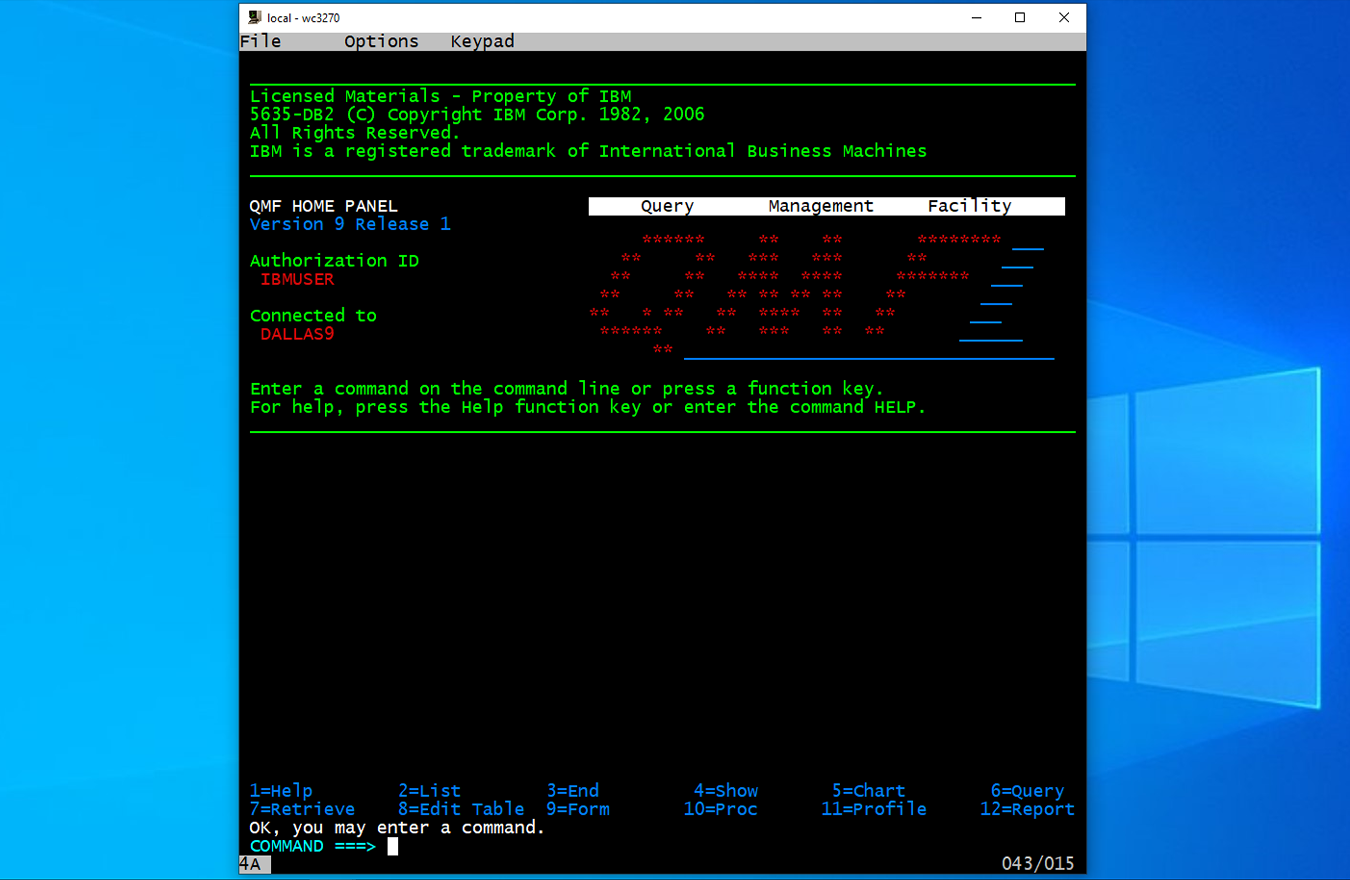Open the Keypad menu
This screenshot has width=1350, height=880.
coord(482,41)
